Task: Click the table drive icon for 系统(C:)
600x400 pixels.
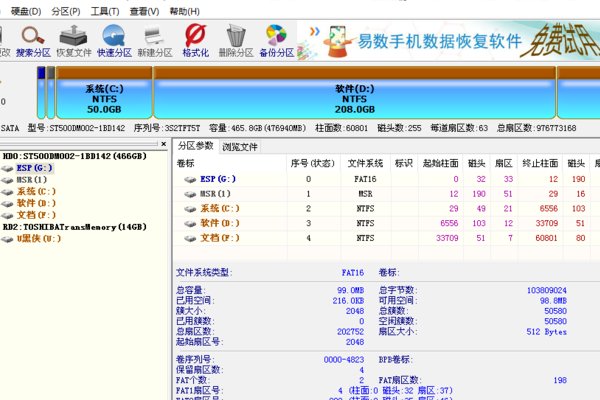Action: click(x=190, y=209)
